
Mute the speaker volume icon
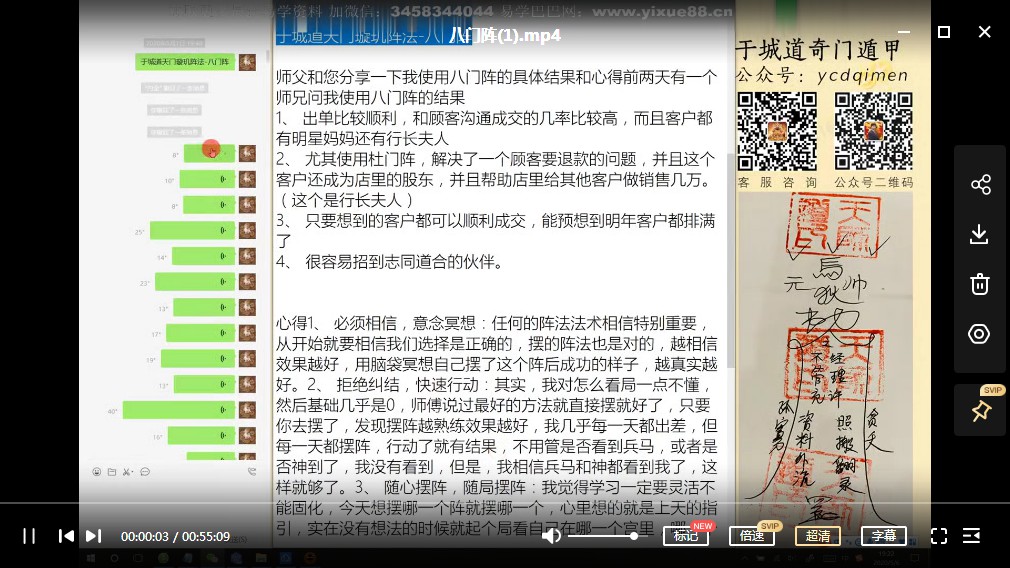pyautogui.click(x=551, y=536)
